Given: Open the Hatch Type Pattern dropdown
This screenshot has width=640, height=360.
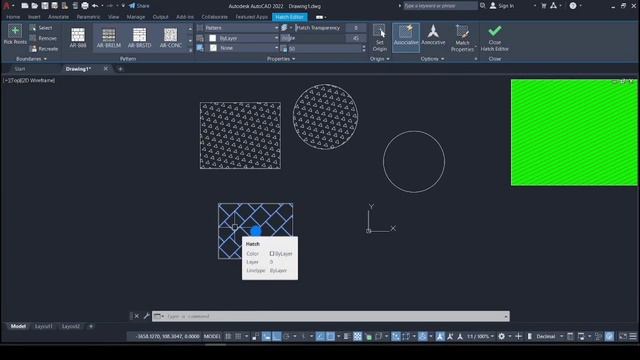Looking at the screenshot, I should tap(241, 28).
